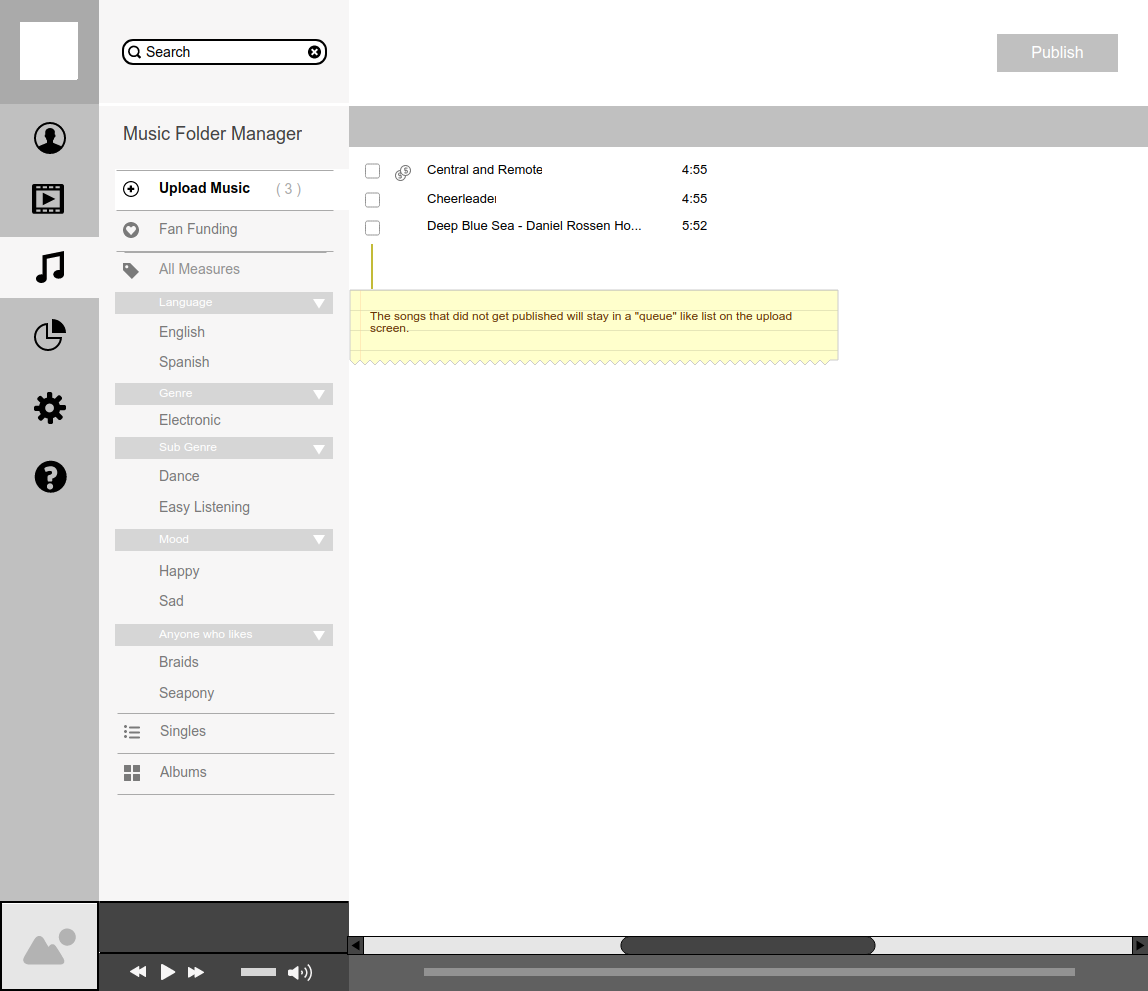Click the Publish button
This screenshot has height=991, width=1148.
pyautogui.click(x=1056, y=53)
